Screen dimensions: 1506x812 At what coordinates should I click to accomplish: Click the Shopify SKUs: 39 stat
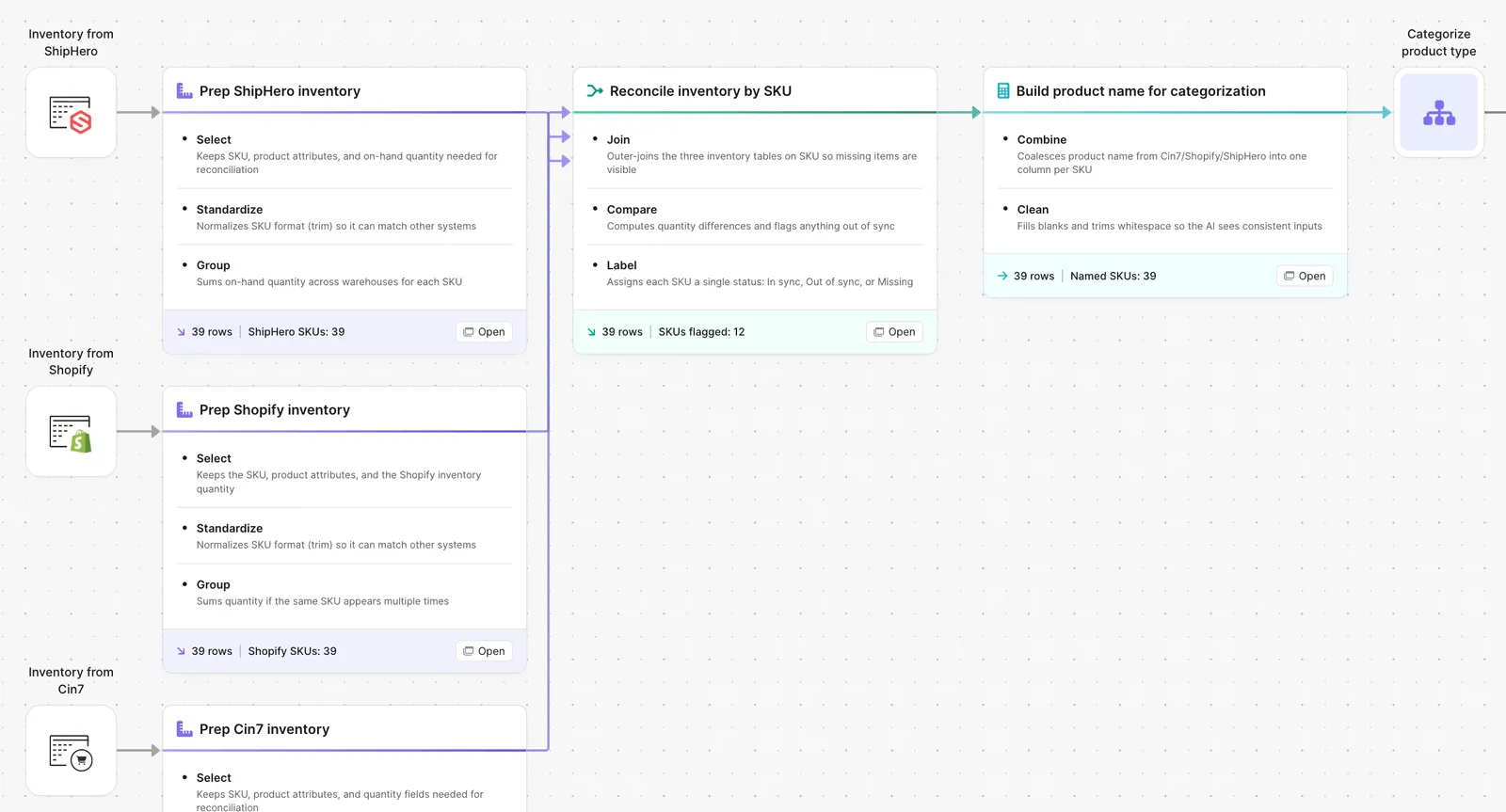pos(292,651)
